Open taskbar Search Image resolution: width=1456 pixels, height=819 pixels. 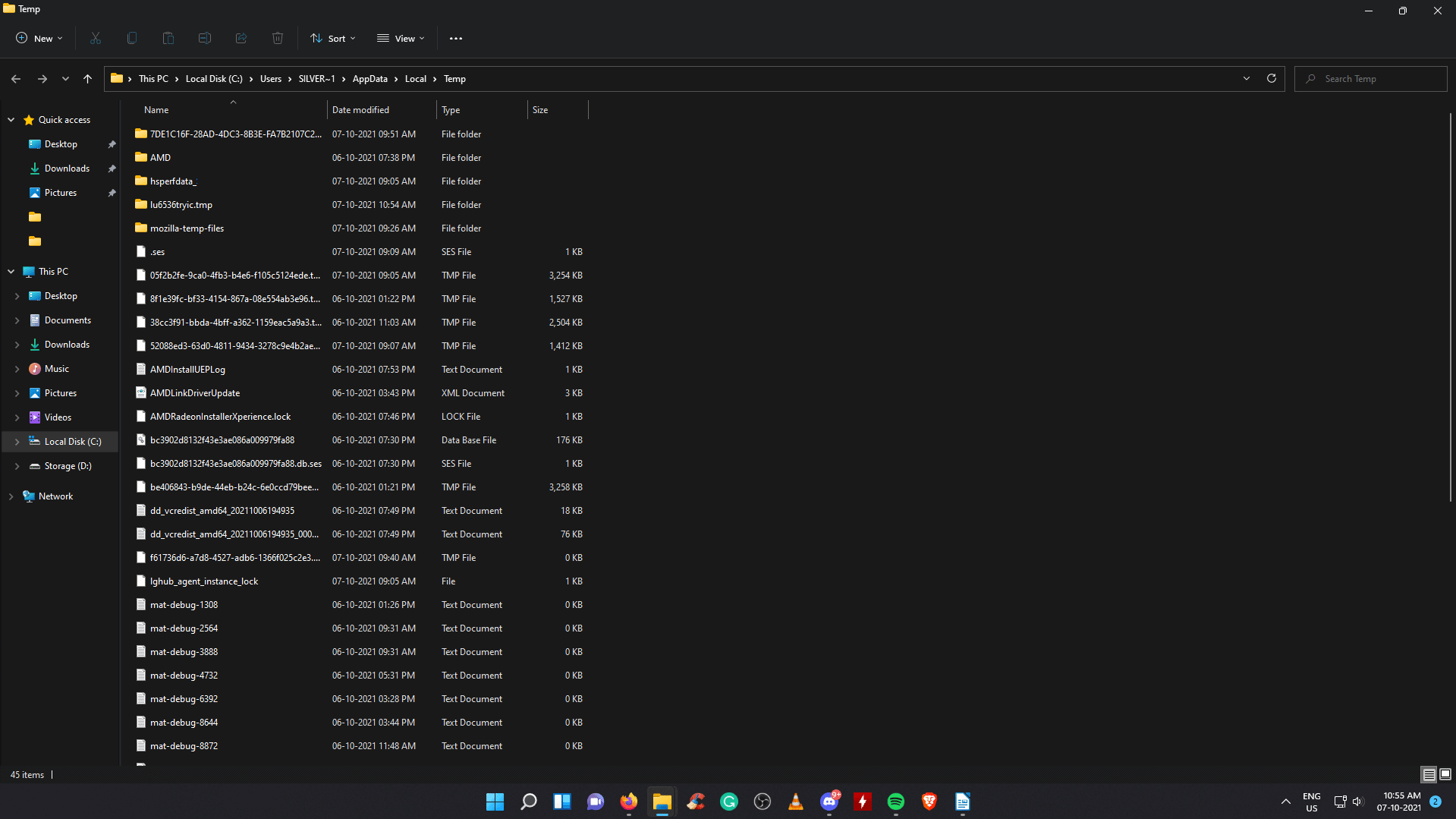(x=529, y=802)
